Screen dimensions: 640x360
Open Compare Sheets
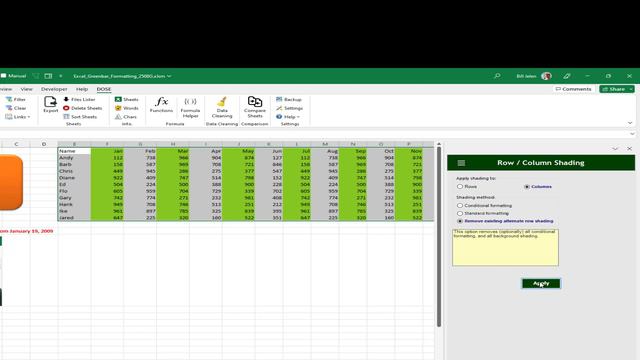point(255,107)
